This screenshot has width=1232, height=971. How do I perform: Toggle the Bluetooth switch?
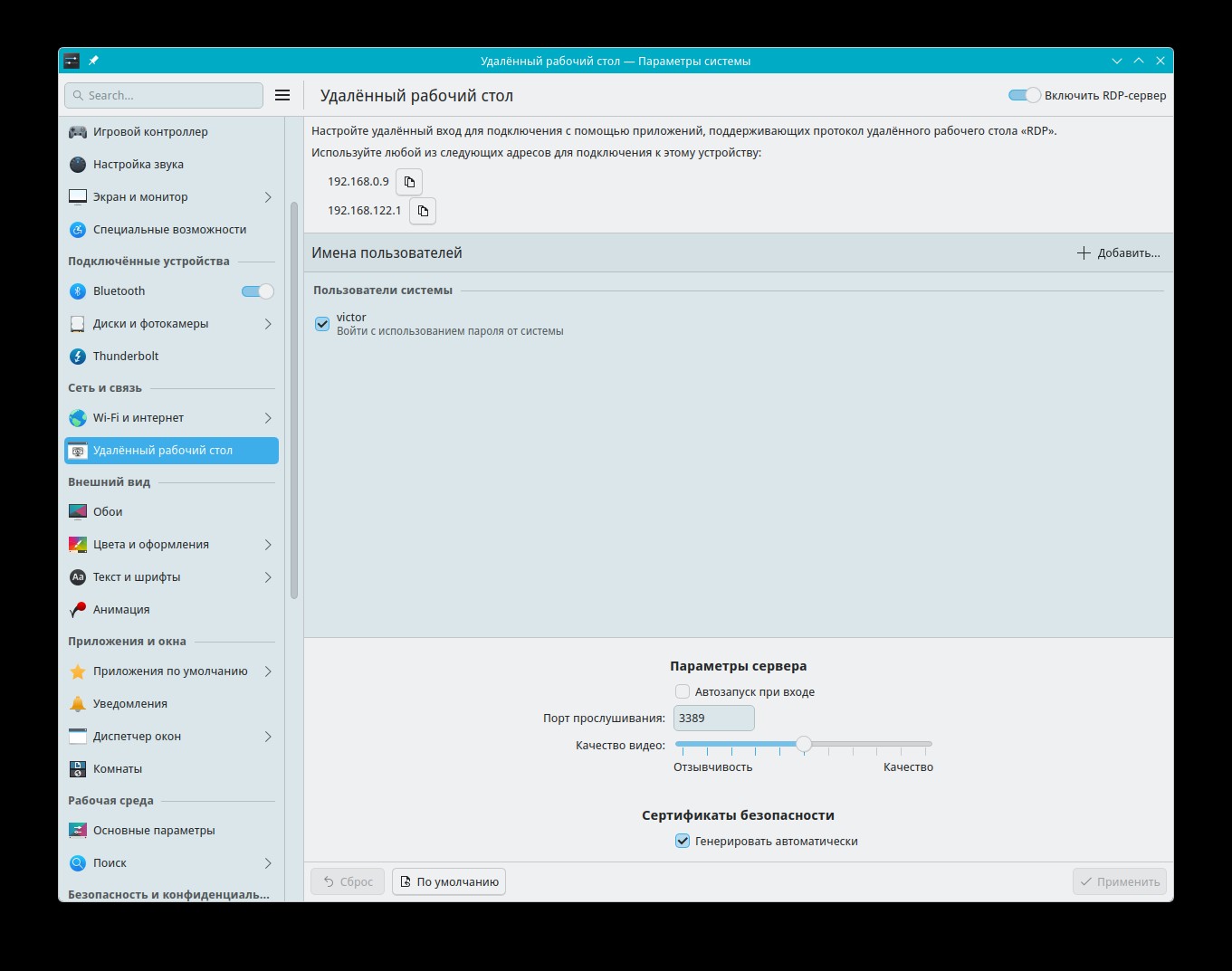coord(258,291)
